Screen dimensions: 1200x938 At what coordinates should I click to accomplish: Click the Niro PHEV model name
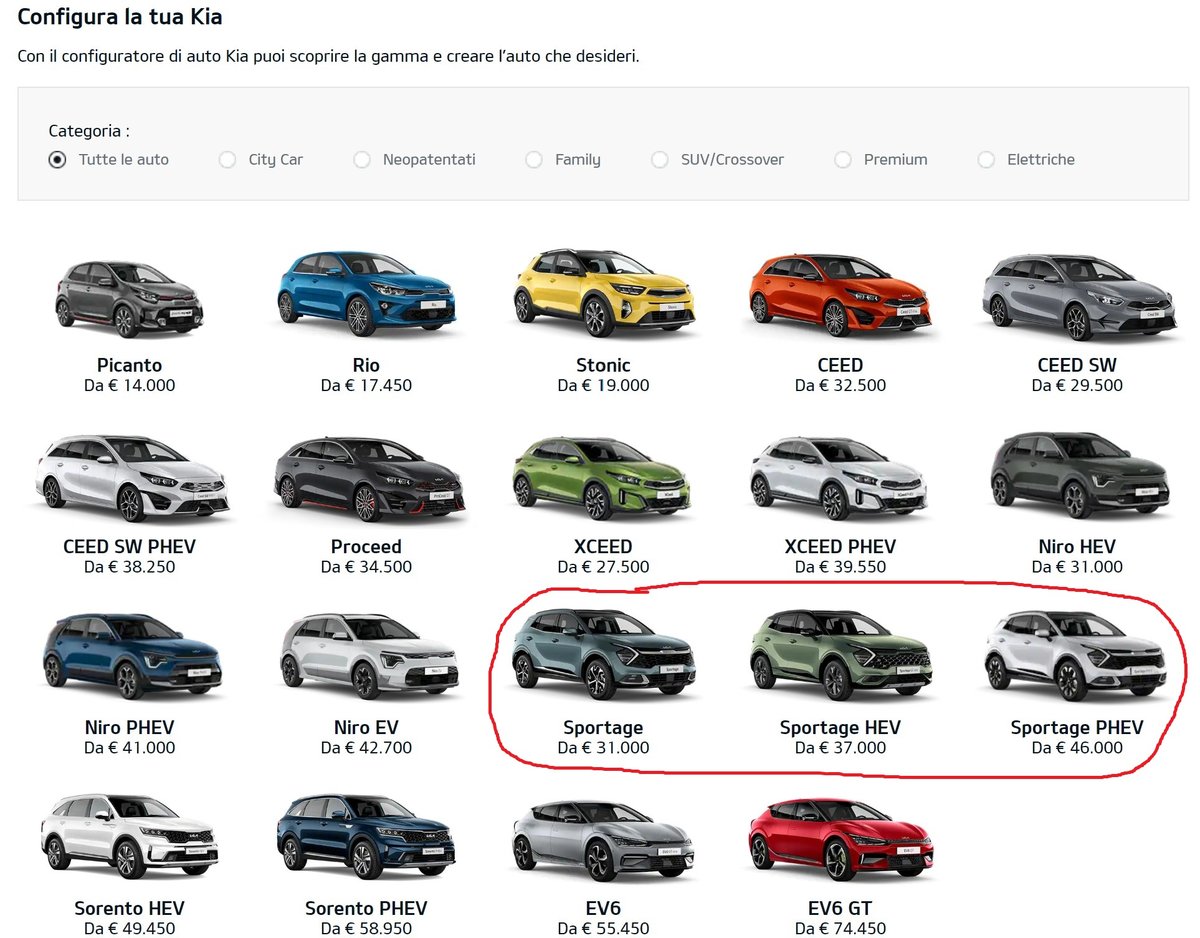click(129, 728)
